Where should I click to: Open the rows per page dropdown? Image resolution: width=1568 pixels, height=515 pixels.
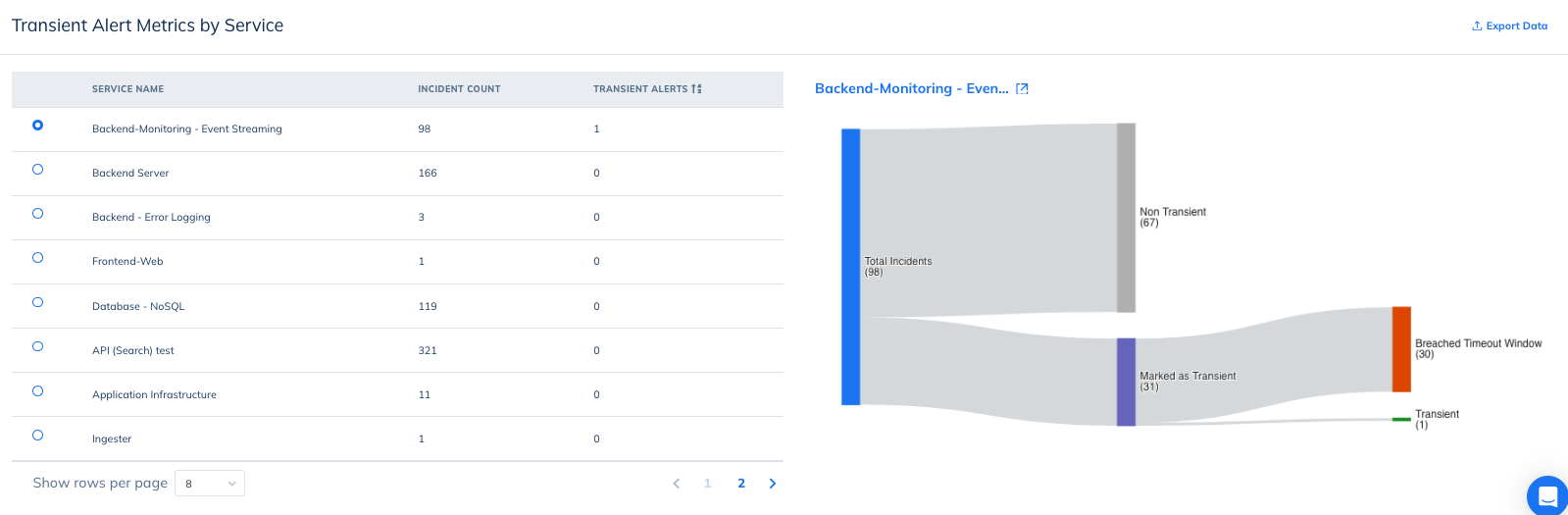[210, 484]
